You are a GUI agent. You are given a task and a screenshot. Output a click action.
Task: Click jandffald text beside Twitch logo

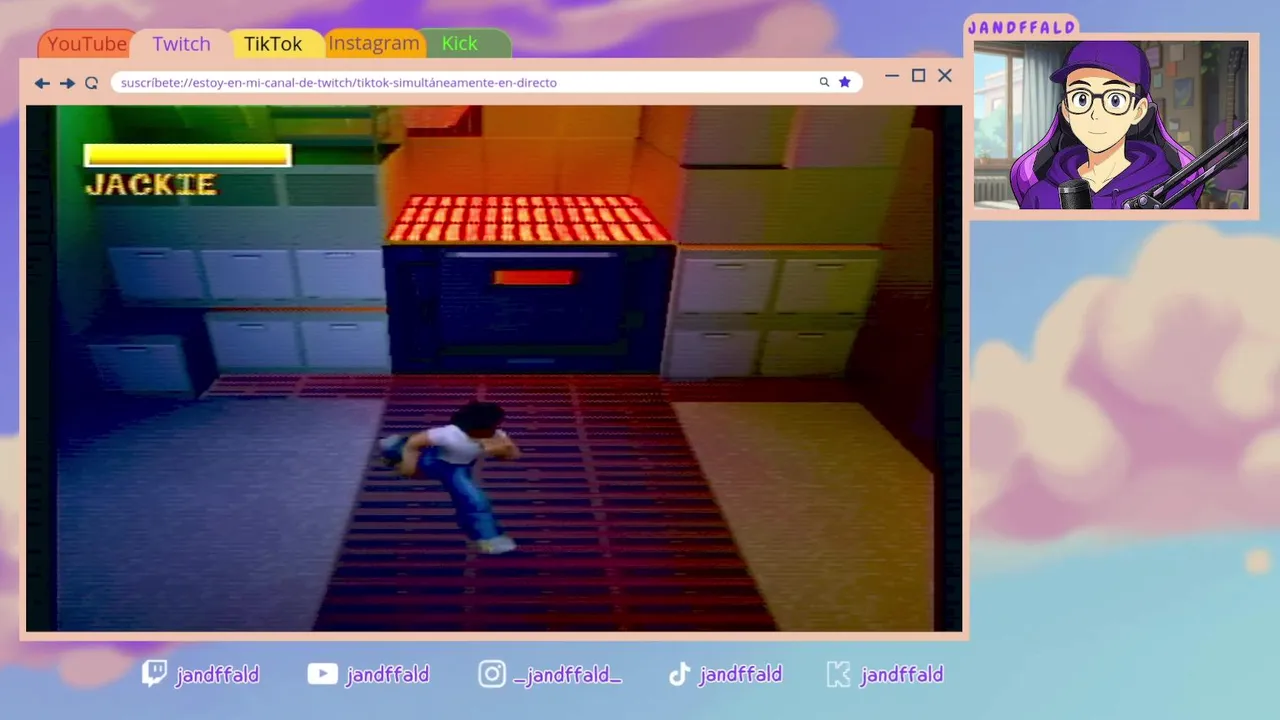pos(217,675)
